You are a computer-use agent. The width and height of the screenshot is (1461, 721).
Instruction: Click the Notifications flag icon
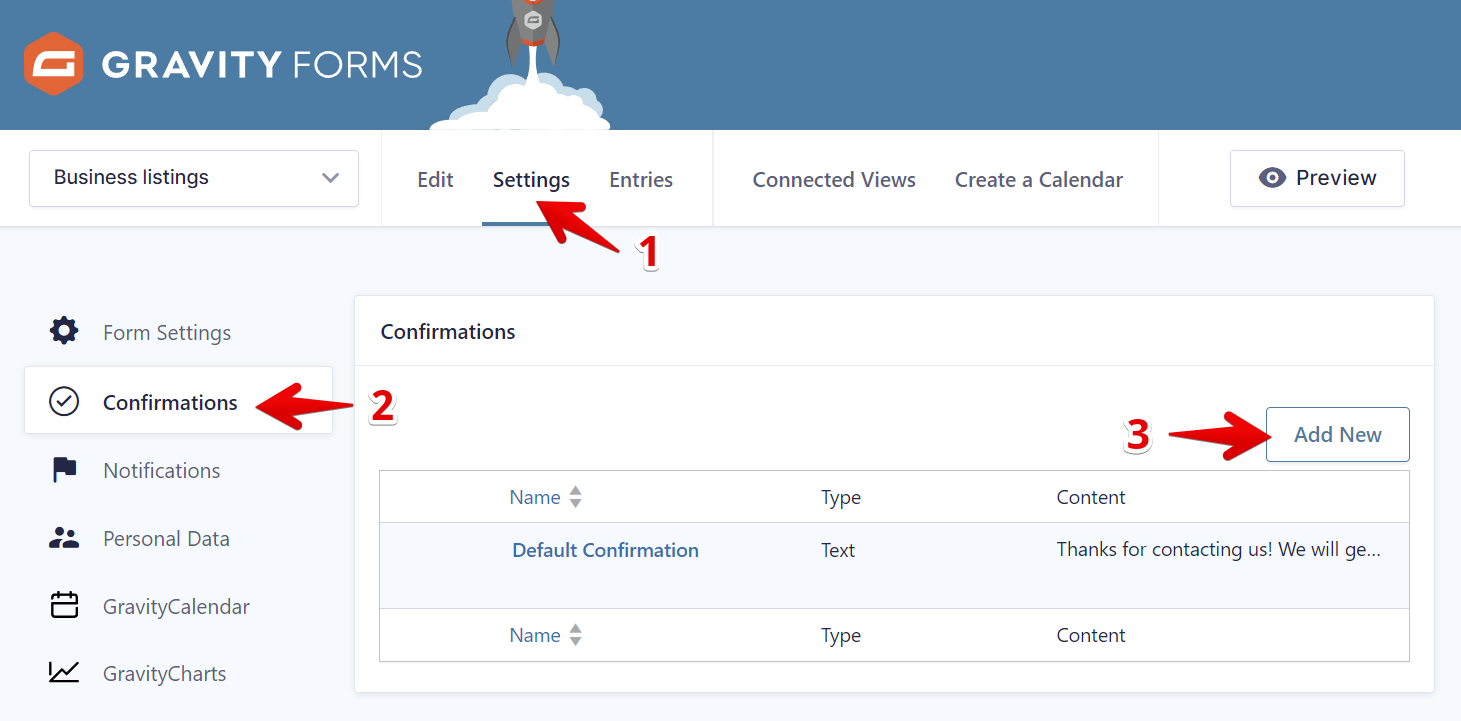coord(64,470)
